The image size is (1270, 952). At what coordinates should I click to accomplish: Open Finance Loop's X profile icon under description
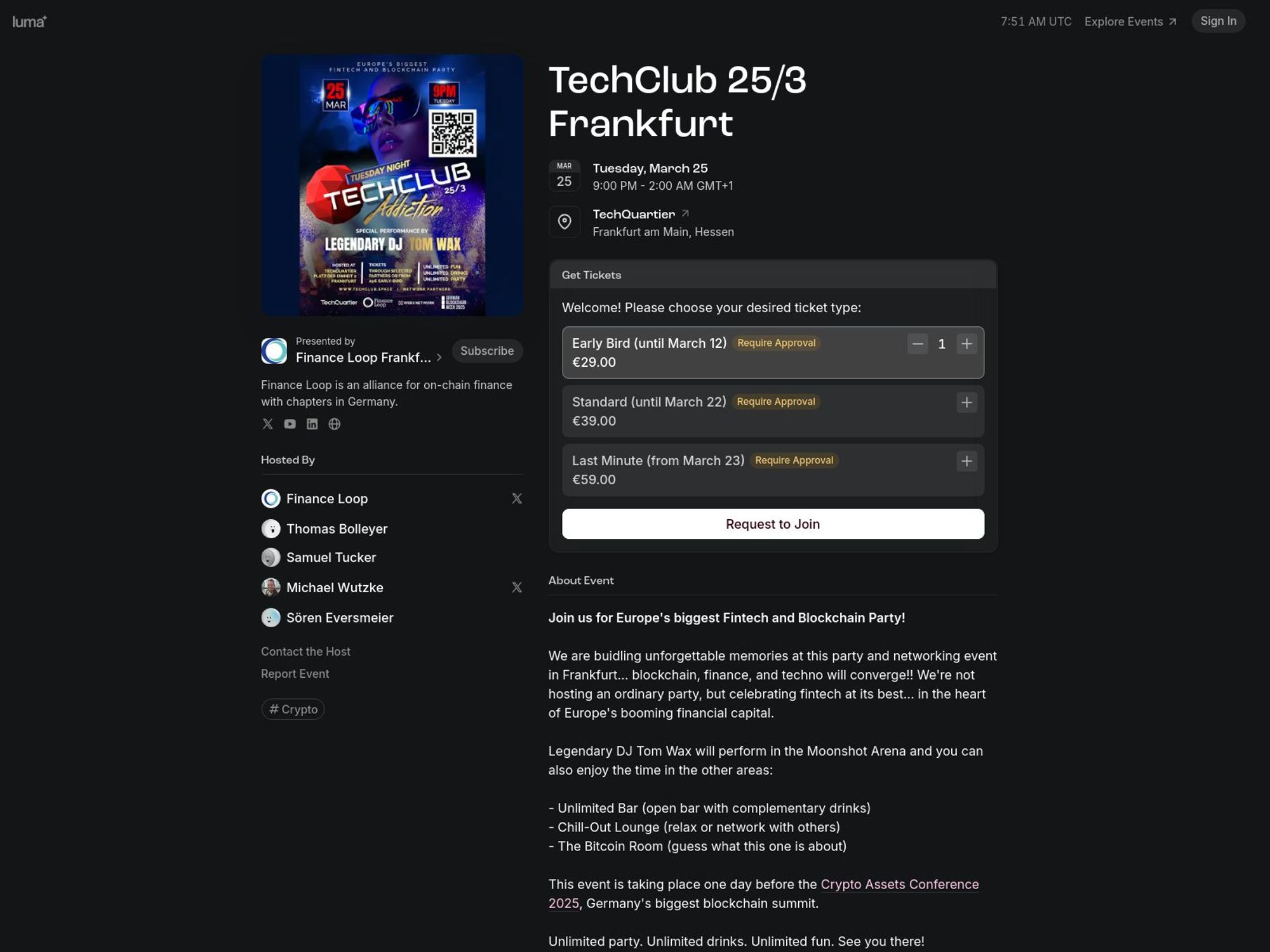pyautogui.click(x=267, y=424)
